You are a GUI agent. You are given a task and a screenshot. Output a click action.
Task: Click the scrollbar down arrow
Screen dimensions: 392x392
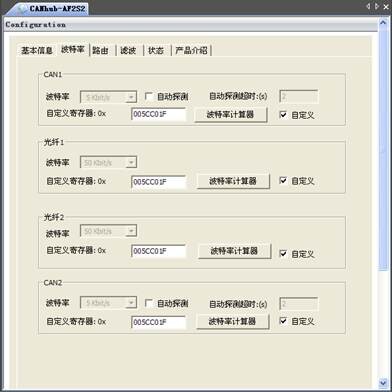pos(383,382)
